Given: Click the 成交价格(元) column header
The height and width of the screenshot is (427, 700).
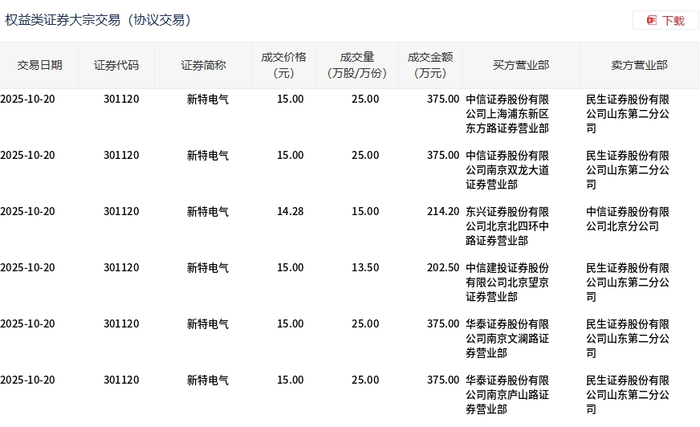Looking at the screenshot, I should [284, 65].
